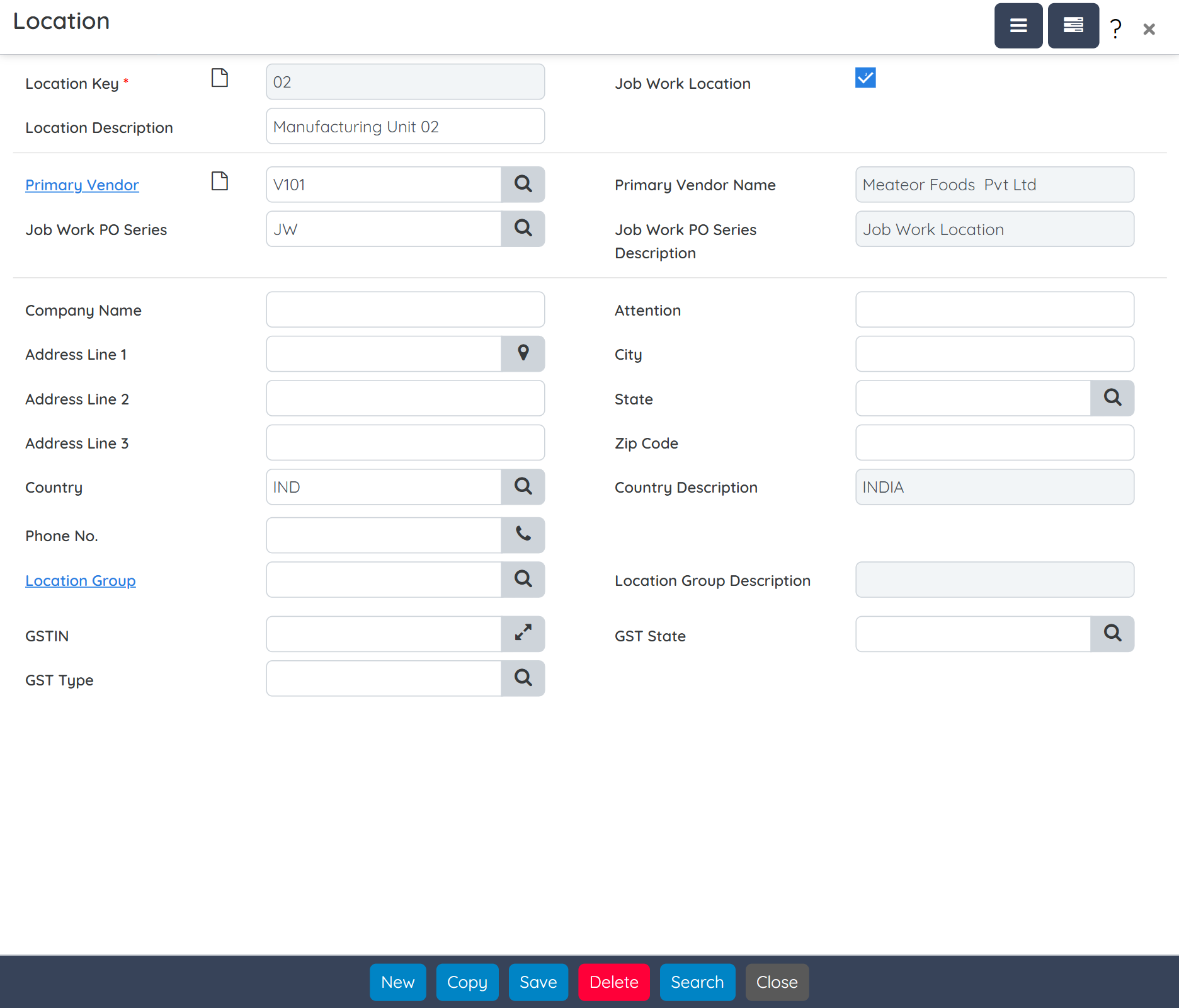Focus the City field
This screenshot has height=1008, width=1179.
click(995, 353)
